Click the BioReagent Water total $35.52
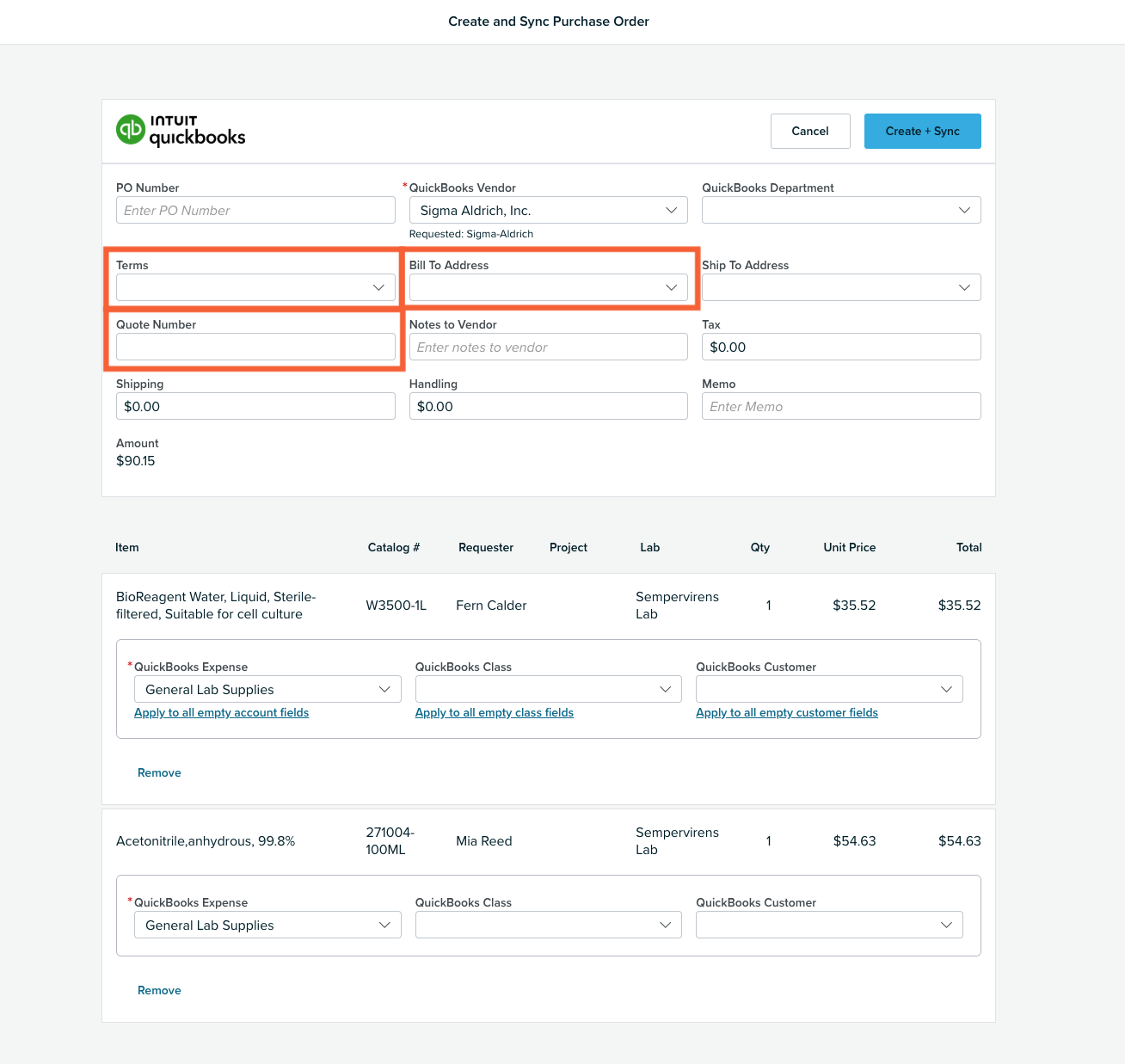Viewport: 1125px width, 1064px height. pyautogui.click(x=959, y=605)
